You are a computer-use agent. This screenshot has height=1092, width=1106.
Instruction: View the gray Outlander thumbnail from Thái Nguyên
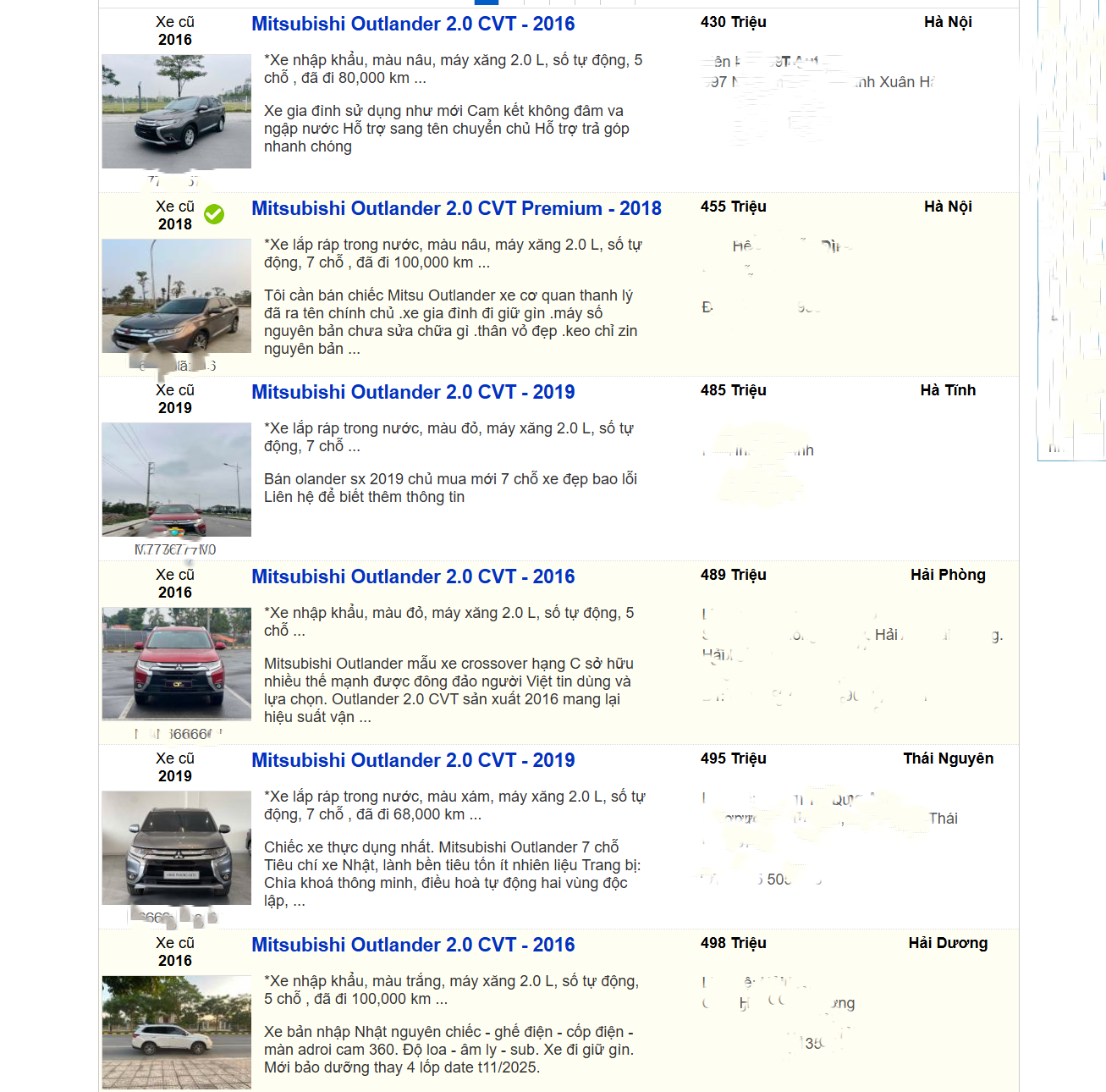click(x=176, y=847)
